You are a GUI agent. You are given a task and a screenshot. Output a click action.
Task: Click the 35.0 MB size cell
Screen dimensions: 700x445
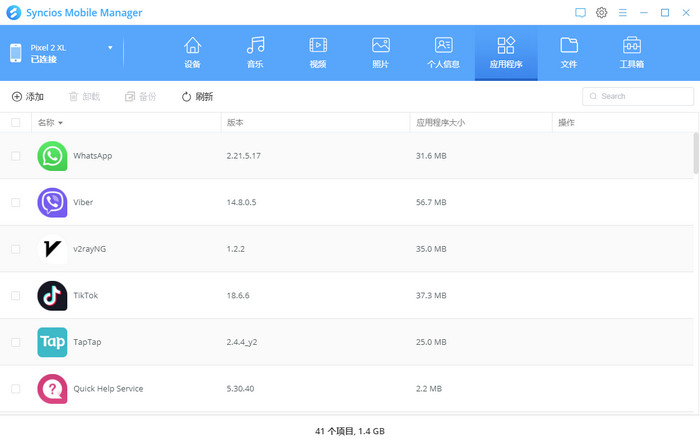(x=431, y=249)
